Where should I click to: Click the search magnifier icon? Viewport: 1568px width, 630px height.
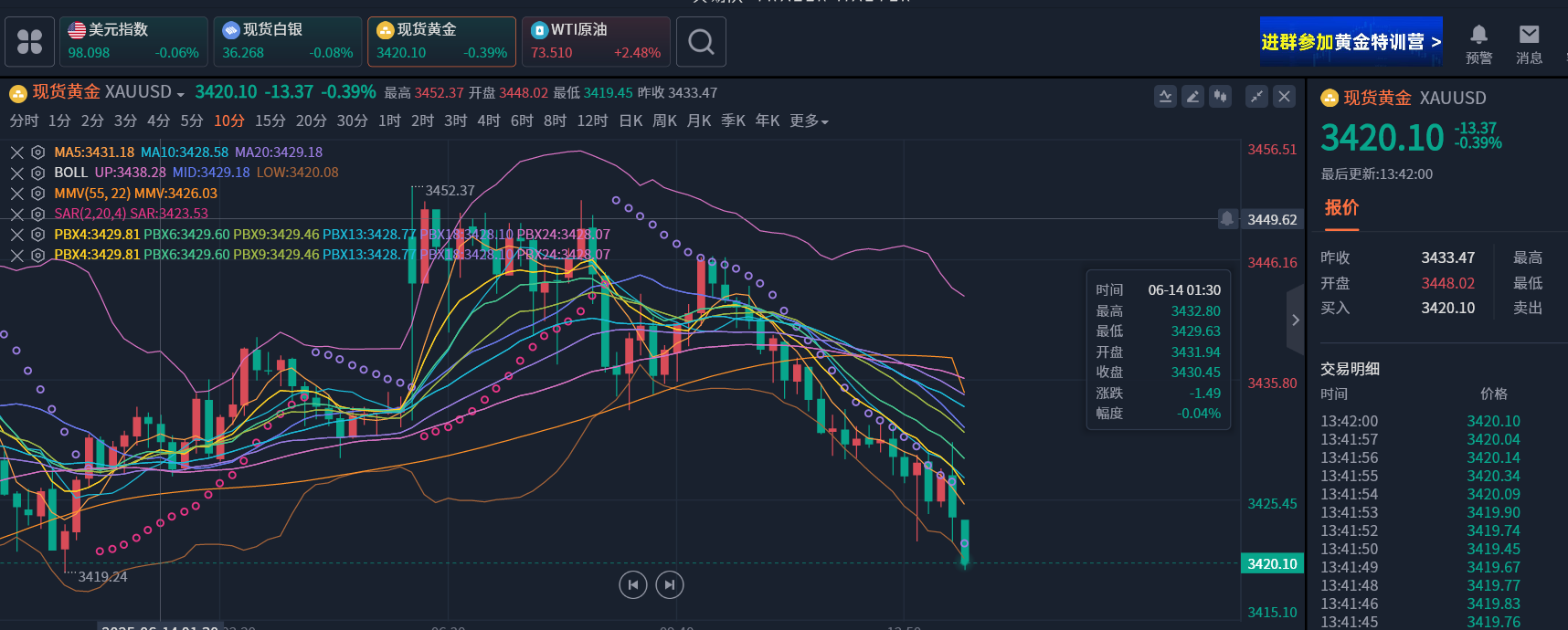(x=701, y=42)
